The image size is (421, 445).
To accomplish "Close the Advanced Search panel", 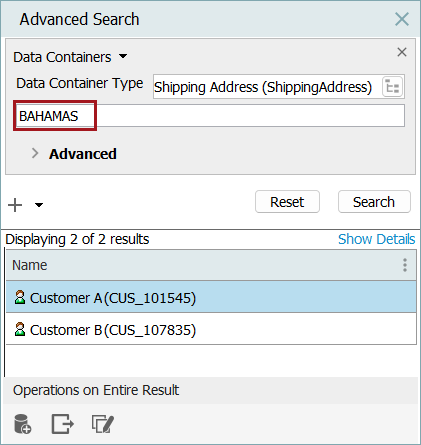I will pyautogui.click(x=402, y=19).
